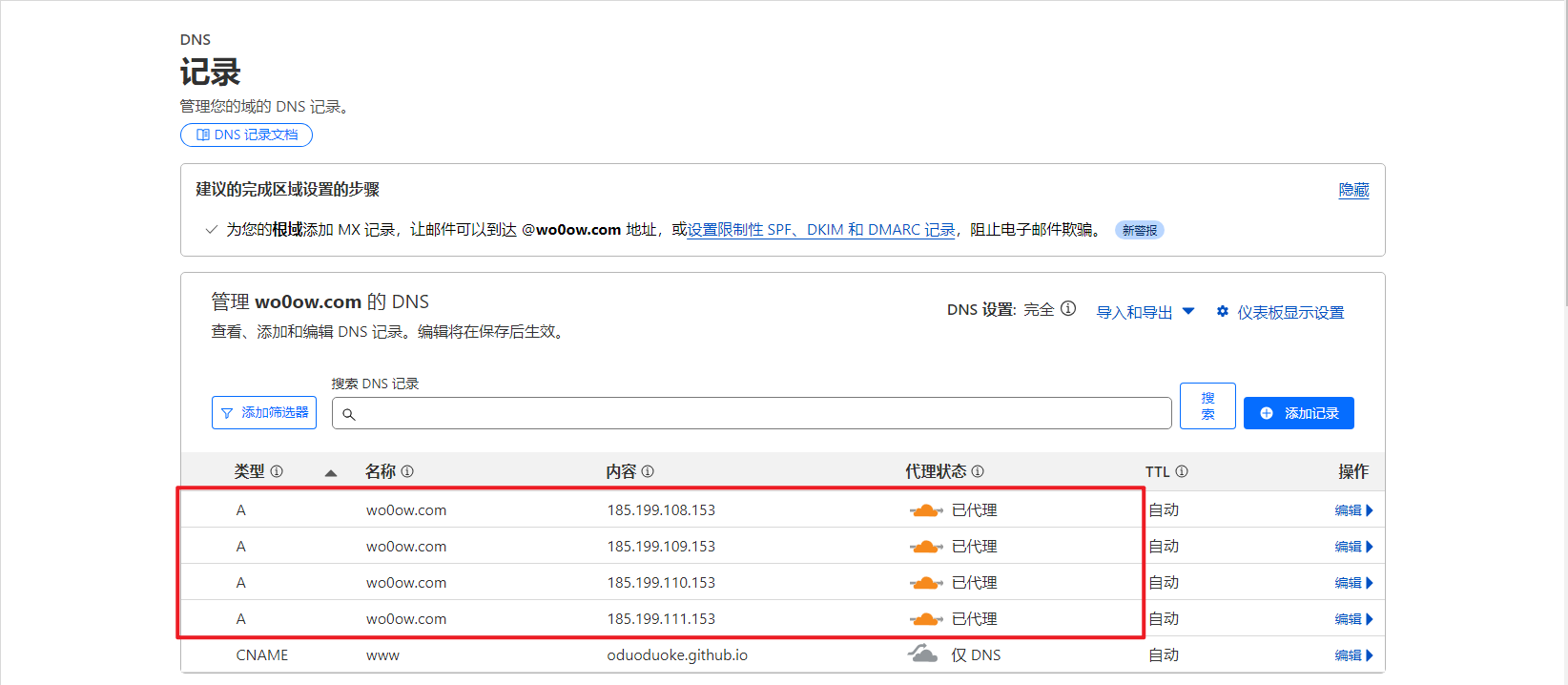Click info icon next to 类型 header
Screen dimensions: 1568x685
(x=277, y=471)
